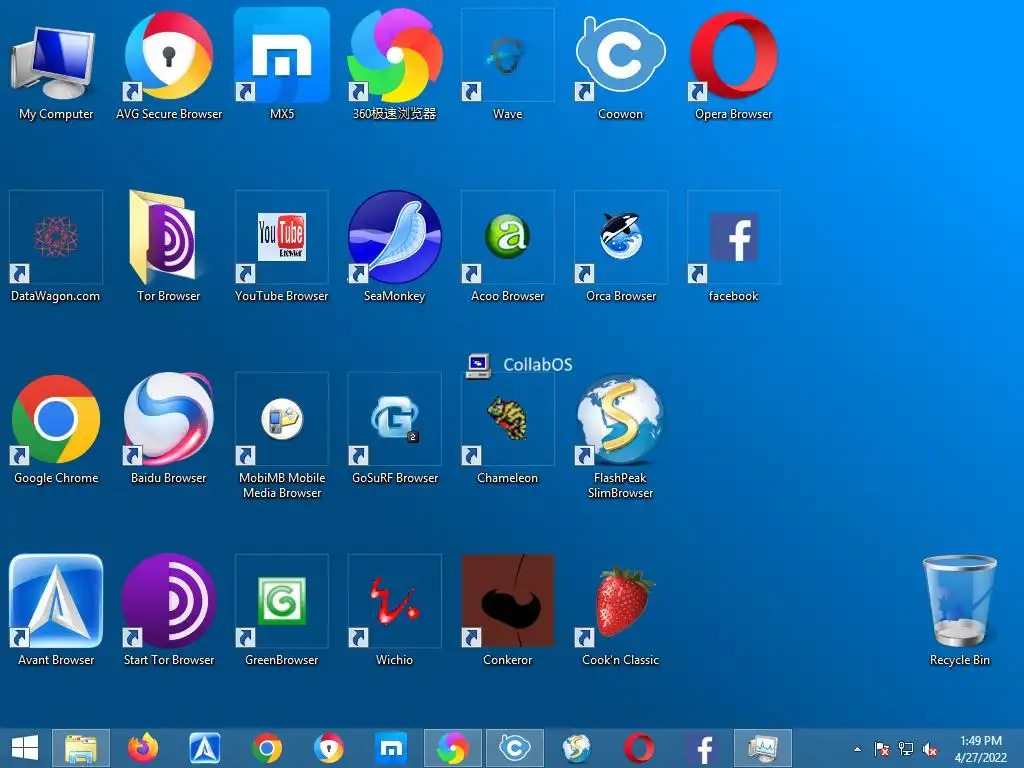
Task: Click the CollabOS label on the desktop
Action: tap(537, 364)
